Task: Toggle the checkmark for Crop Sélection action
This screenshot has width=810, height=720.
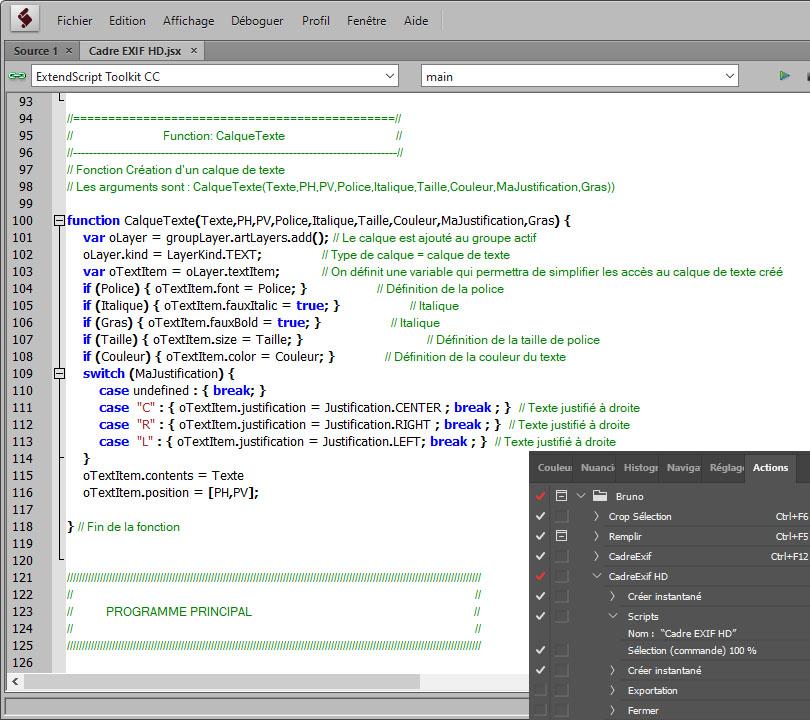Action: pyautogui.click(x=541, y=516)
